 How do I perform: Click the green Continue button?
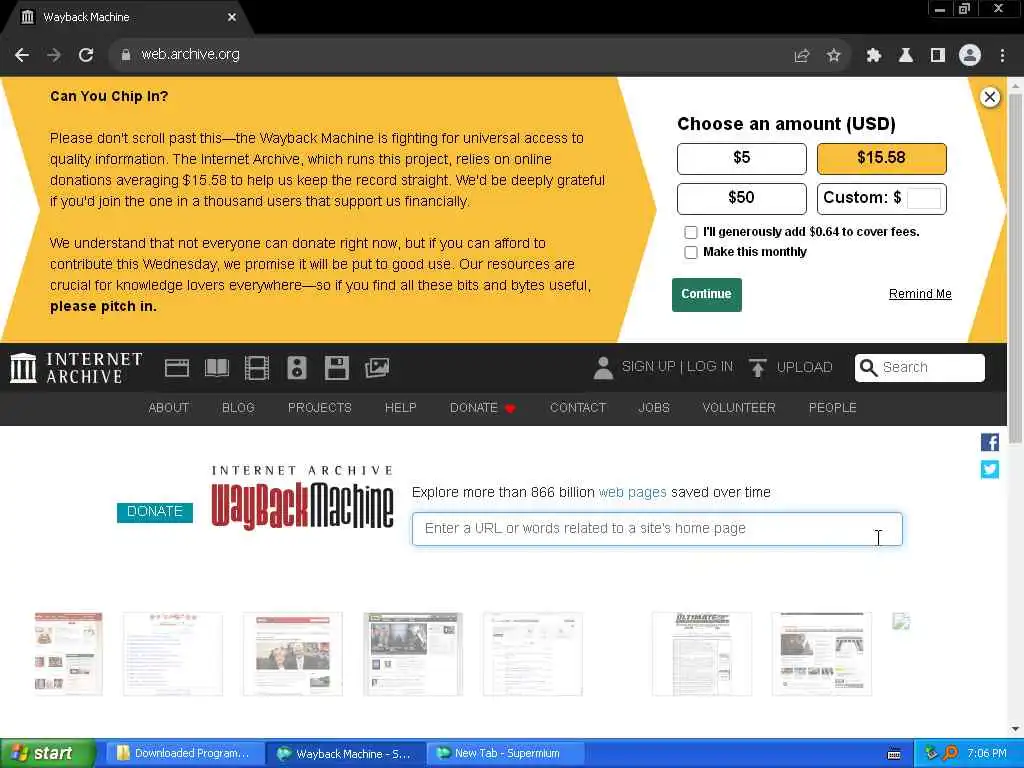coord(707,295)
